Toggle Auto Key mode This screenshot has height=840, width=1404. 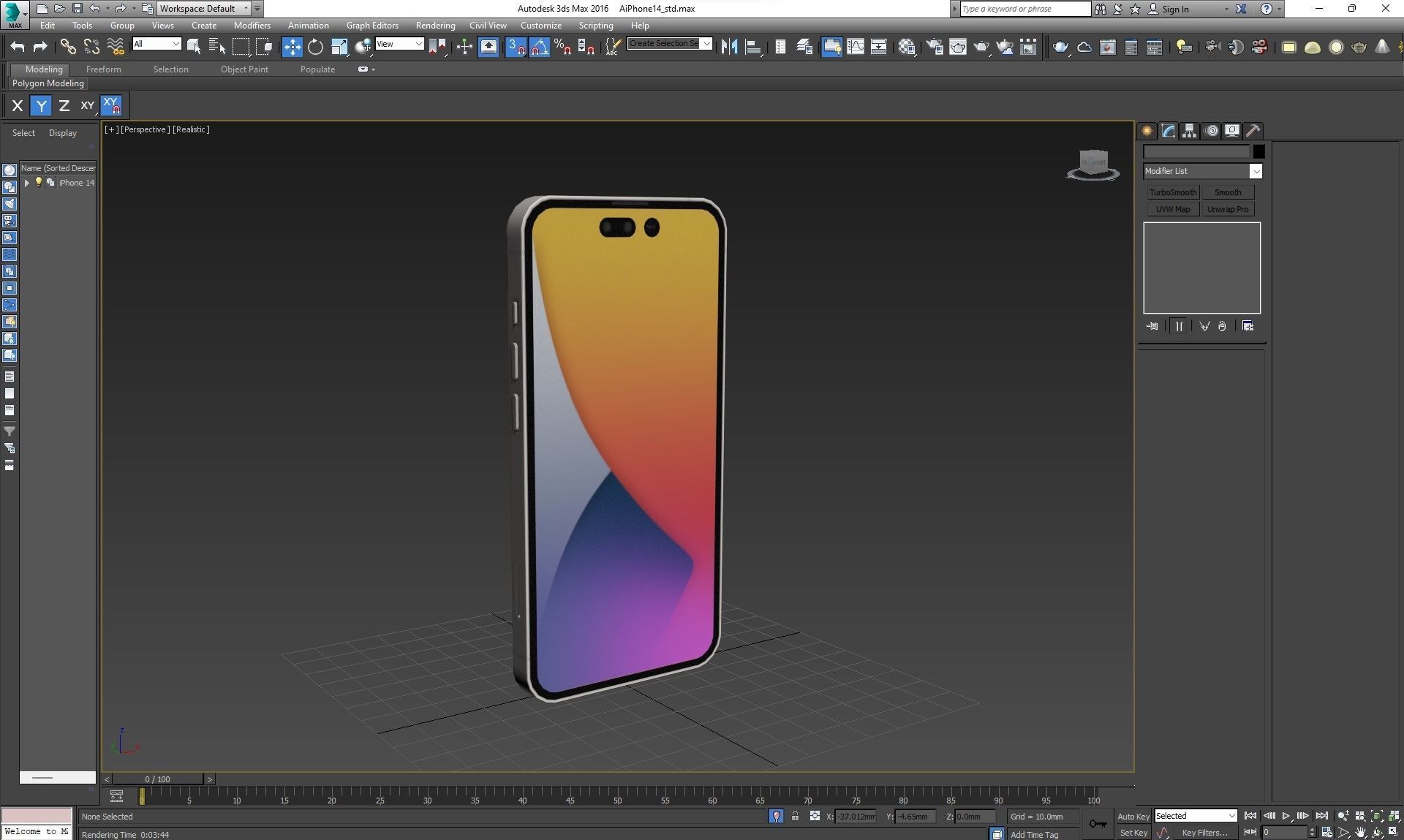pyautogui.click(x=1133, y=817)
